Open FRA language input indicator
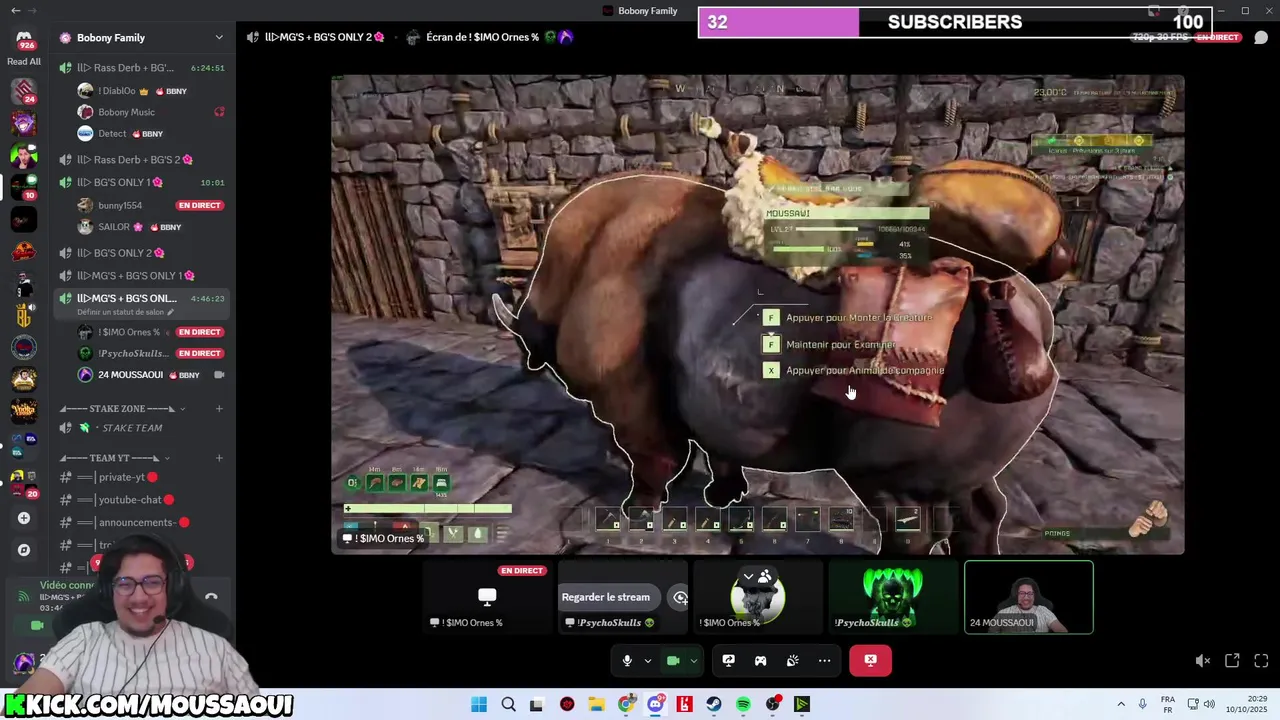The height and width of the screenshot is (720, 1280). pos(1168,704)
